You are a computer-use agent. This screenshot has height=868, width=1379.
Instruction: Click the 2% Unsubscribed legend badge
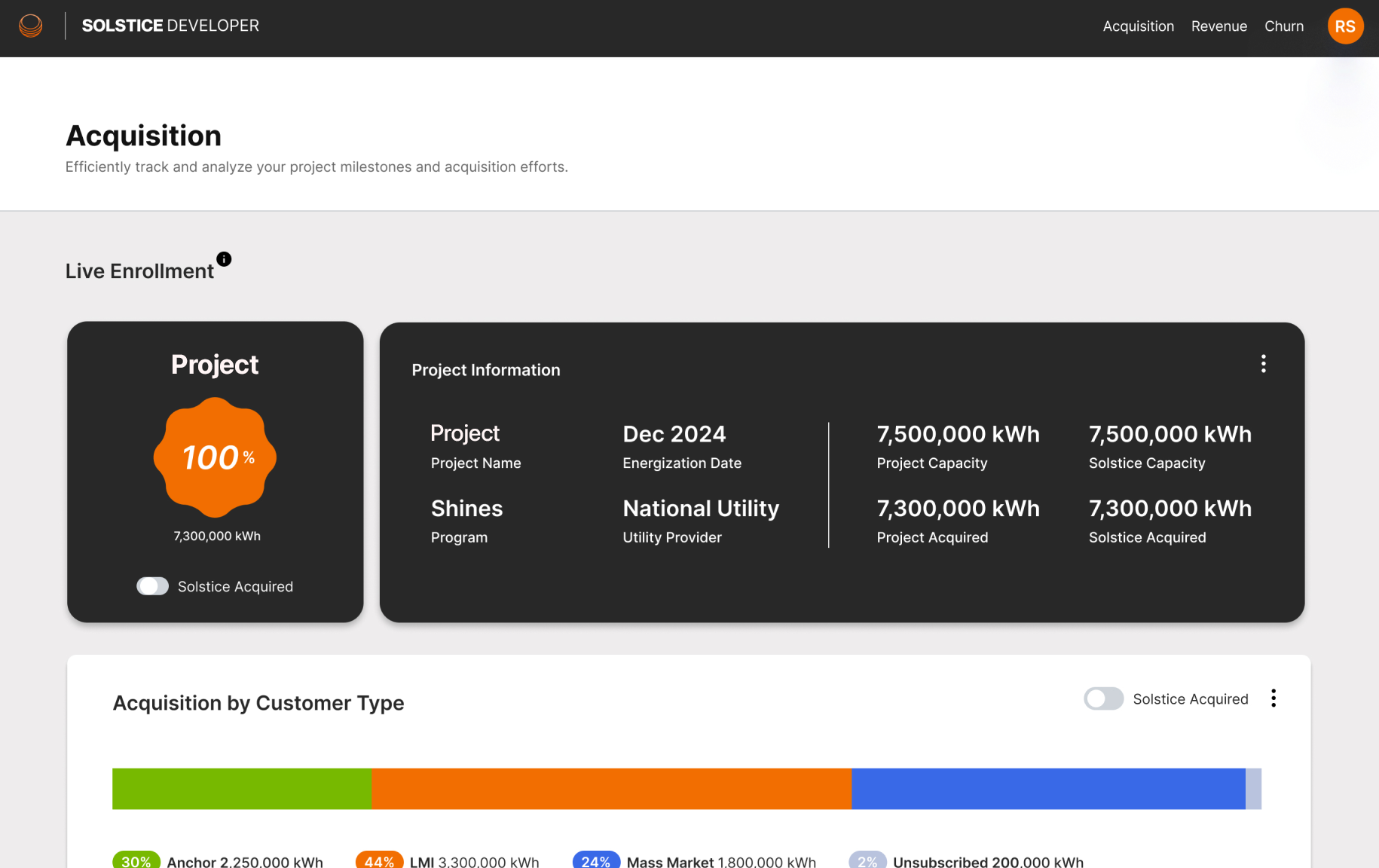[867, 860]
